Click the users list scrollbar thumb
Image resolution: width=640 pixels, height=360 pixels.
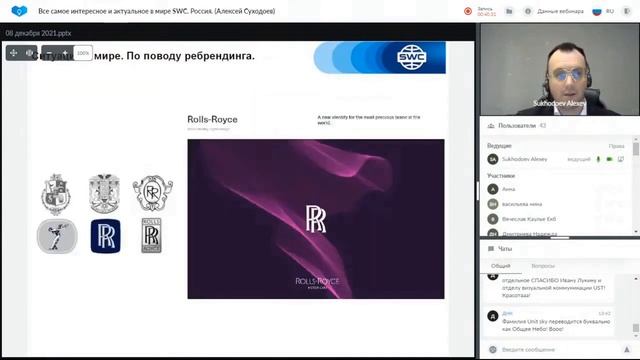click(636, 149)
